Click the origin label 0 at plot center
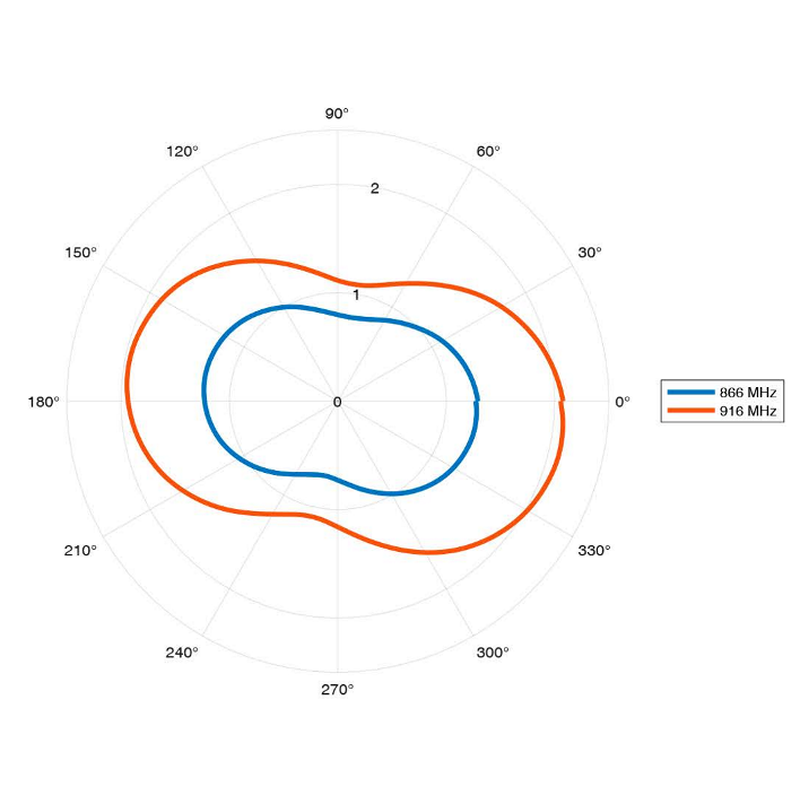Screen dimensions: 800x800 (x=337, y=402)
